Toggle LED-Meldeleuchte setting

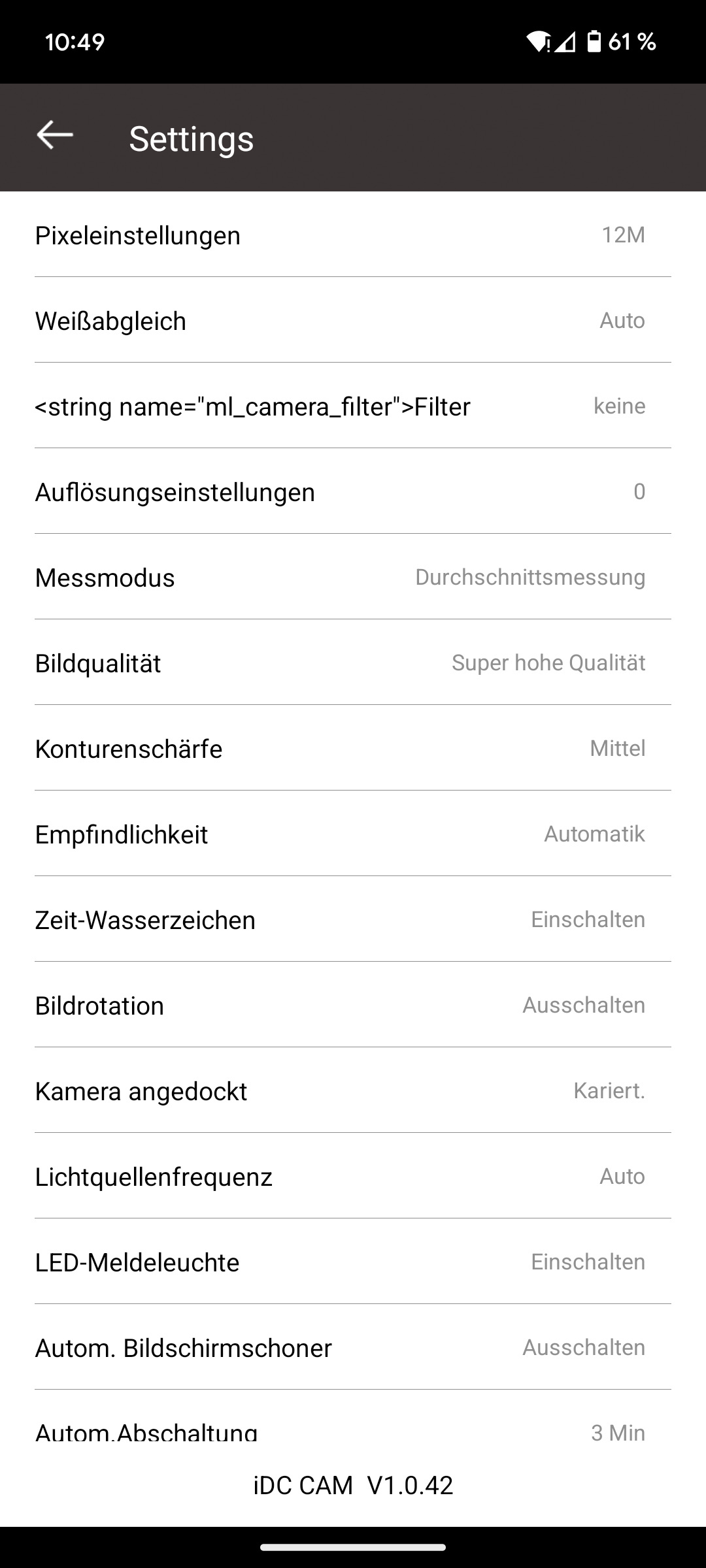point(353,1262)
